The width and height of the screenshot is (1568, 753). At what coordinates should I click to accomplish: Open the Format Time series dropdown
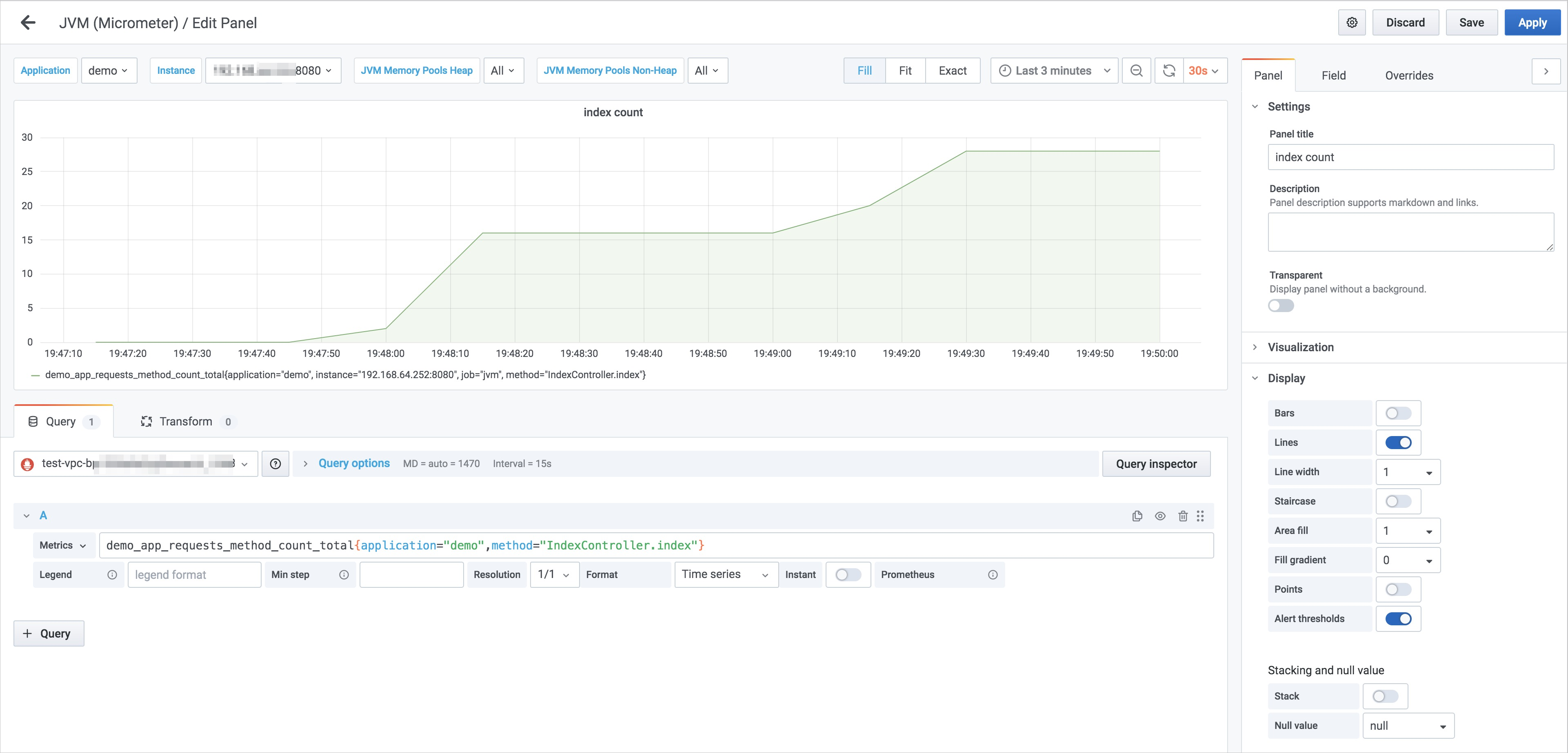(x=726, y=575)
